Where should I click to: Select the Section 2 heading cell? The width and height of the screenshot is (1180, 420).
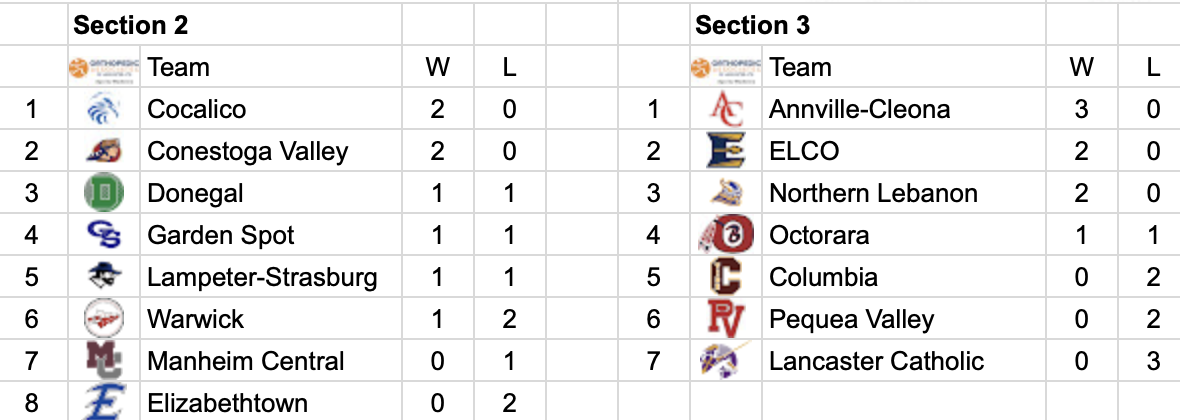[131, 25]
